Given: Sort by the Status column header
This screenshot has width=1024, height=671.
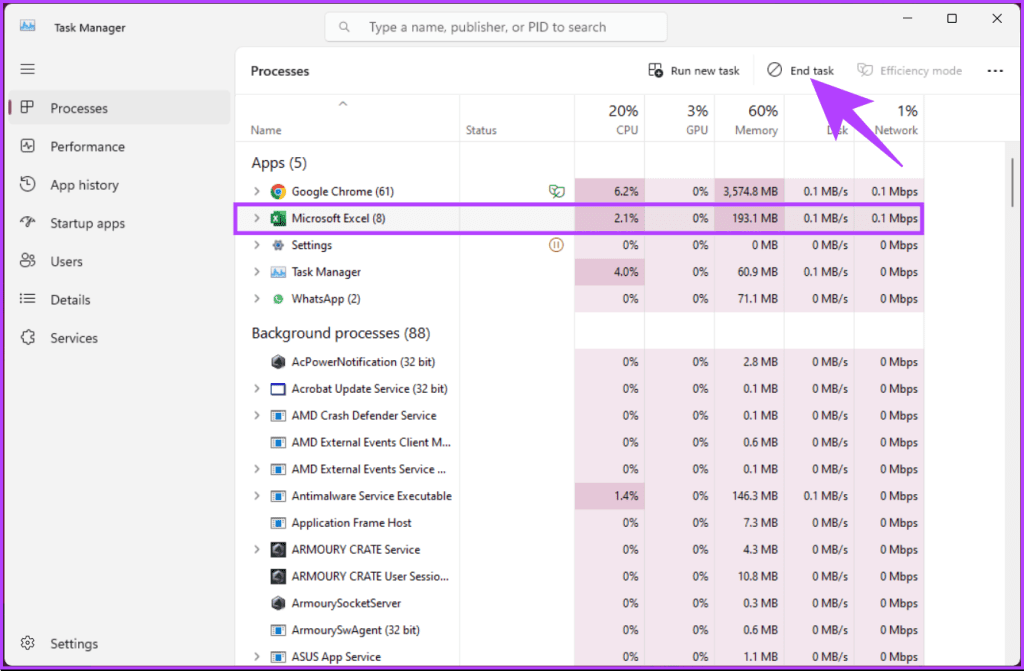Looking at the screenshot, I should (517, 118).
